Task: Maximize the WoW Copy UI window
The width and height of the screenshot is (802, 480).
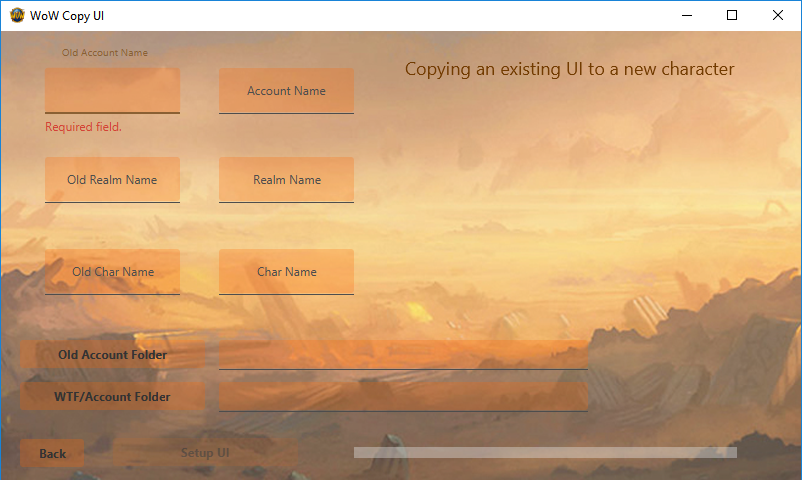Action: click(732, 15)
